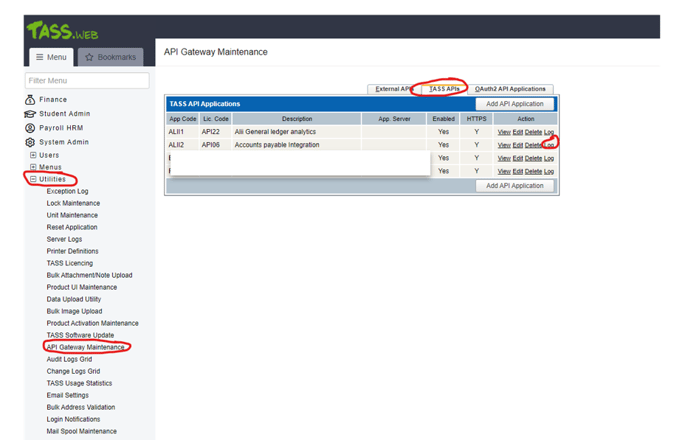This screenshot has width=688, height=440.
Task: Collapse the Utilities tree node
Action: 33,179
